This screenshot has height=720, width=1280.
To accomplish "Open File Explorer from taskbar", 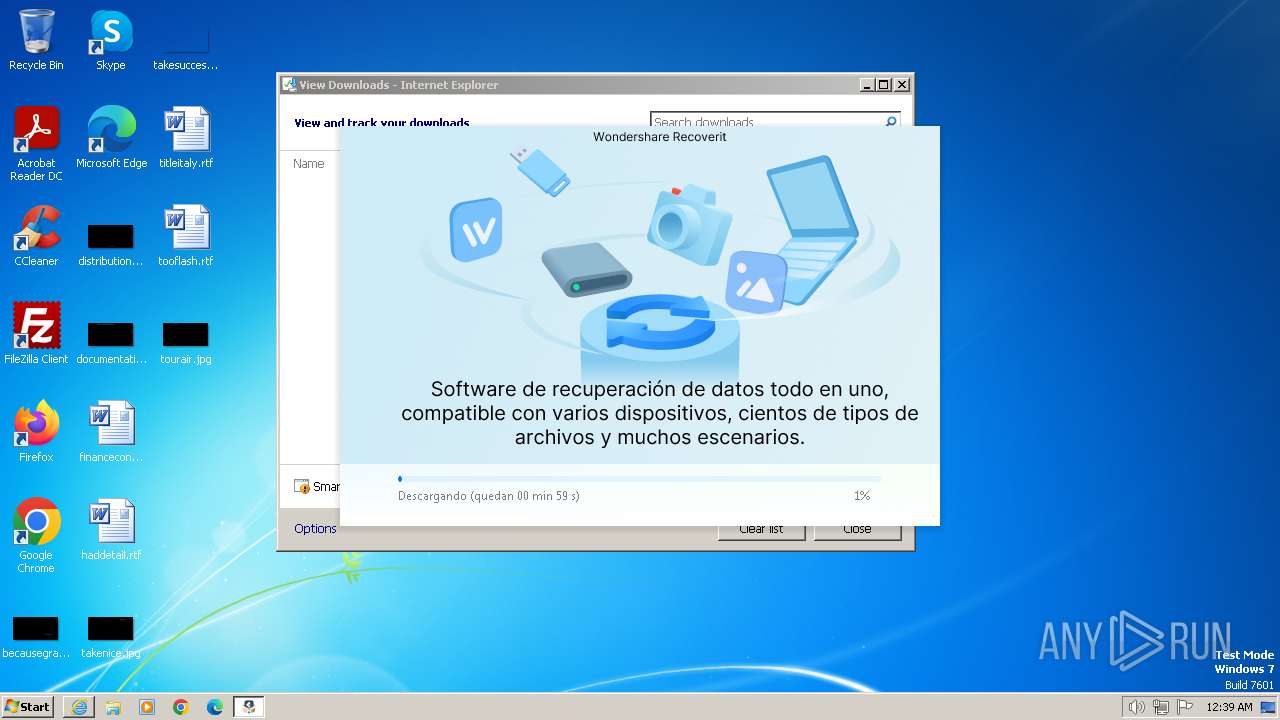I will tap(113, 707).
